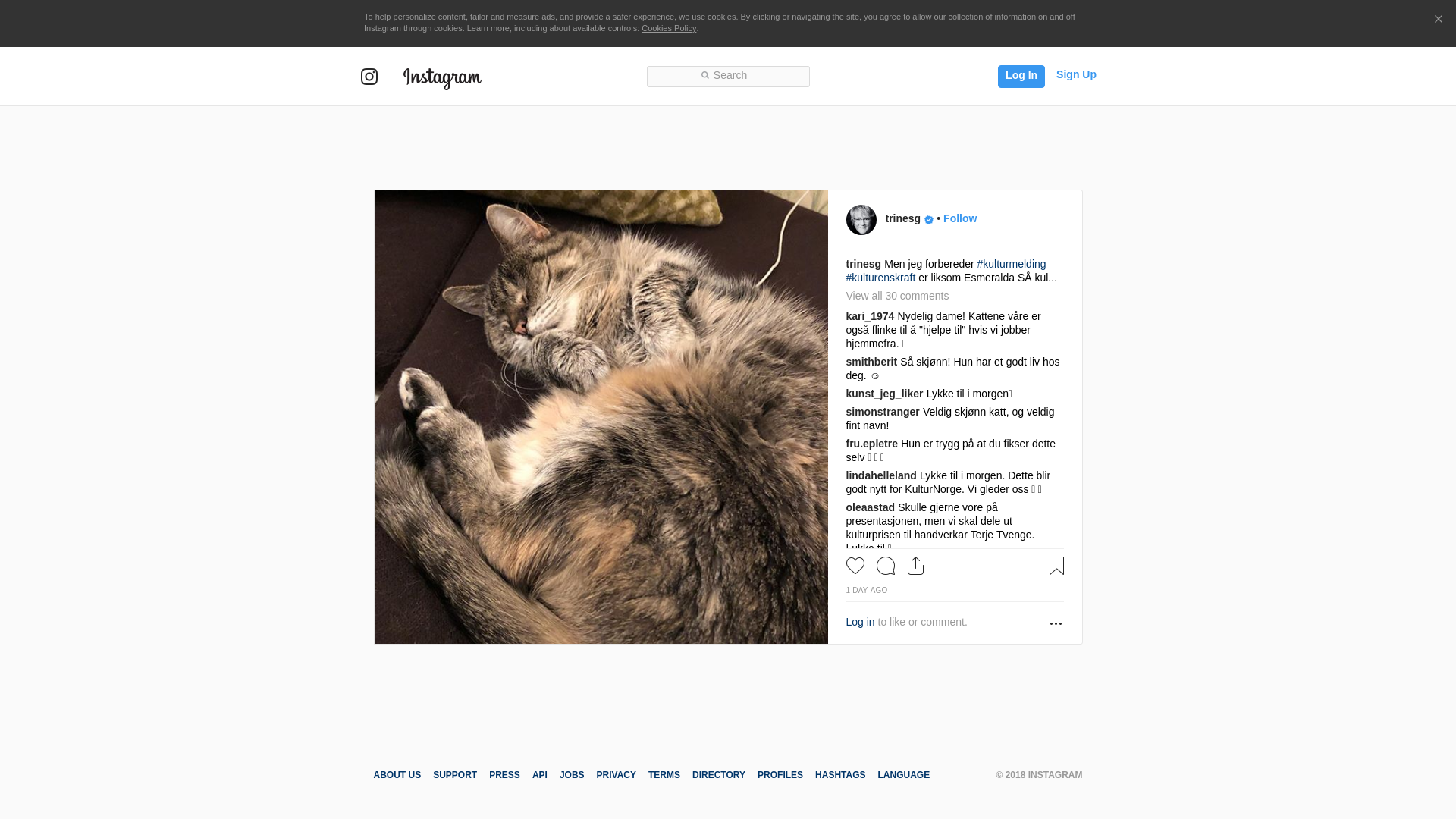Screen dimensions: 1456x819
Task: Share the post via share icon
Action: 916,566
